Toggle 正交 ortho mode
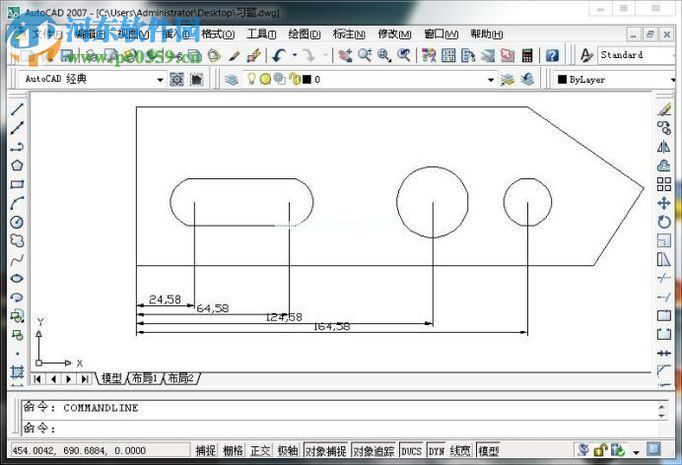The width and height of the screenshot is (682, 465). tap(261, 451)
